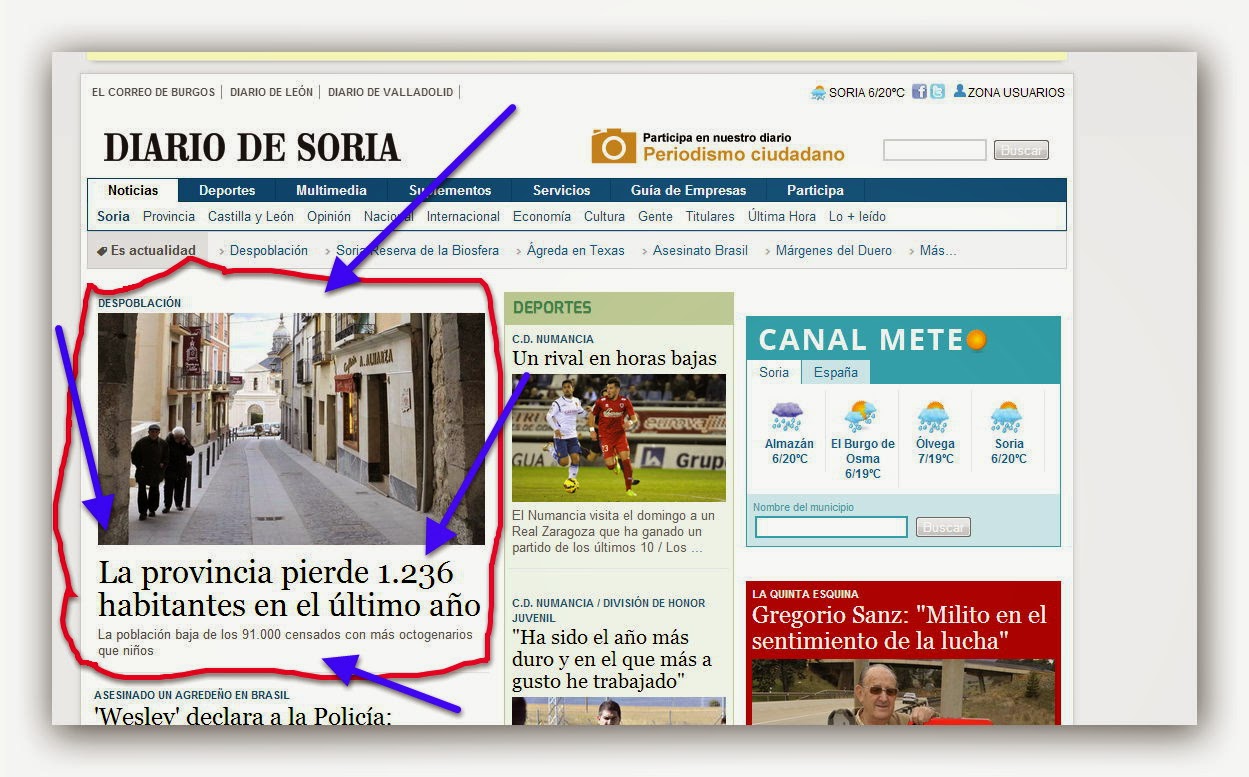Click the Despoblación category label above photo
The height and width of the screenshot is (777, 1249).
[140, 303]
